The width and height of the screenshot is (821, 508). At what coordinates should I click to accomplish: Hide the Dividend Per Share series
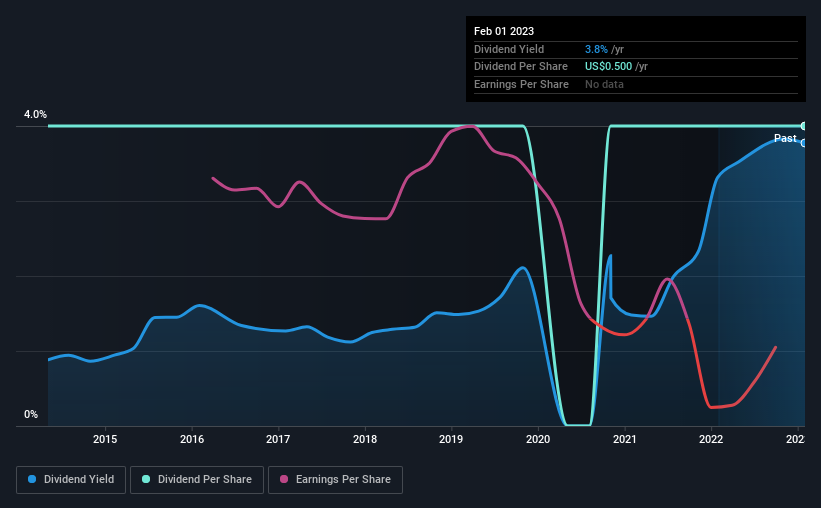pyautogui.click(x=204, y=480)
